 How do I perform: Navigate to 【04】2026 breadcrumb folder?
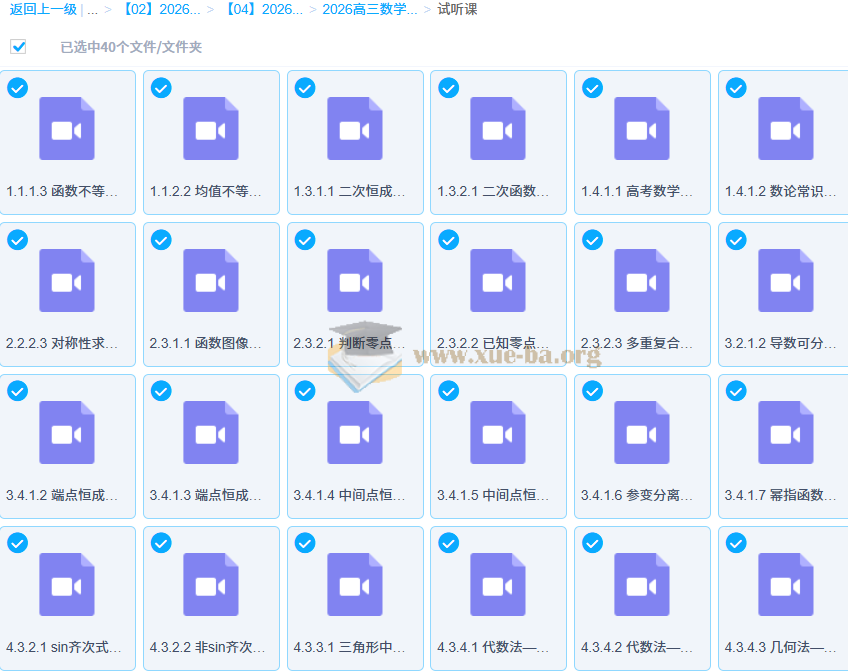point(262,9)
